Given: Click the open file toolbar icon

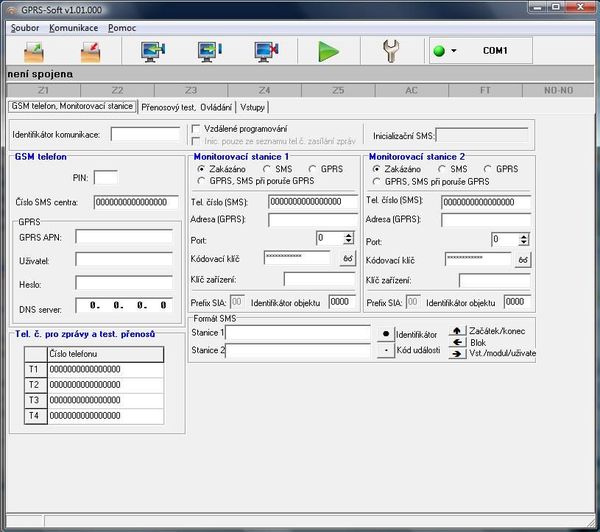Looking at the screenshot, I should pos(34,50).
